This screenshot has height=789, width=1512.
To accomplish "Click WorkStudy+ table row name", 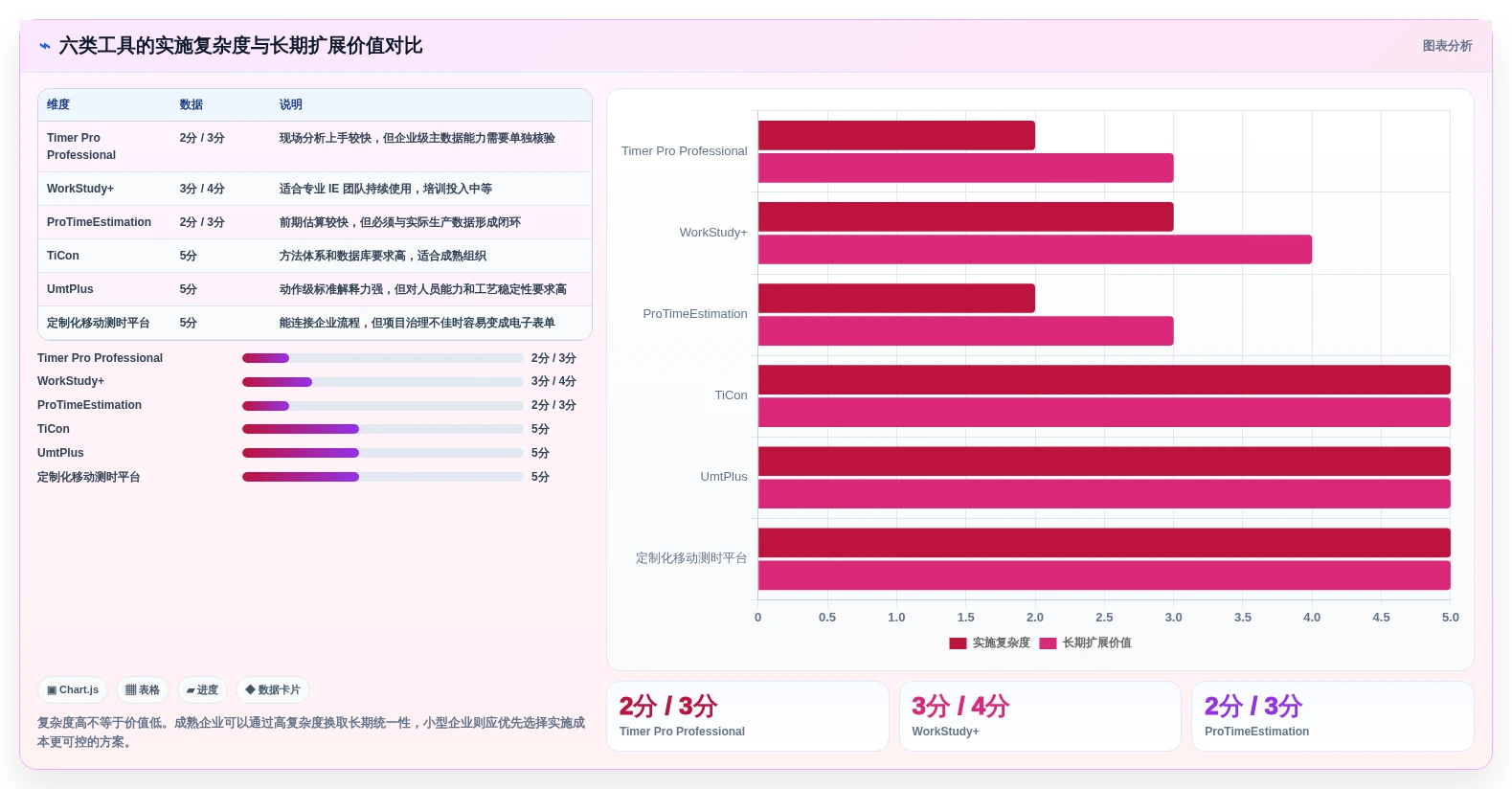I will 80,189.
